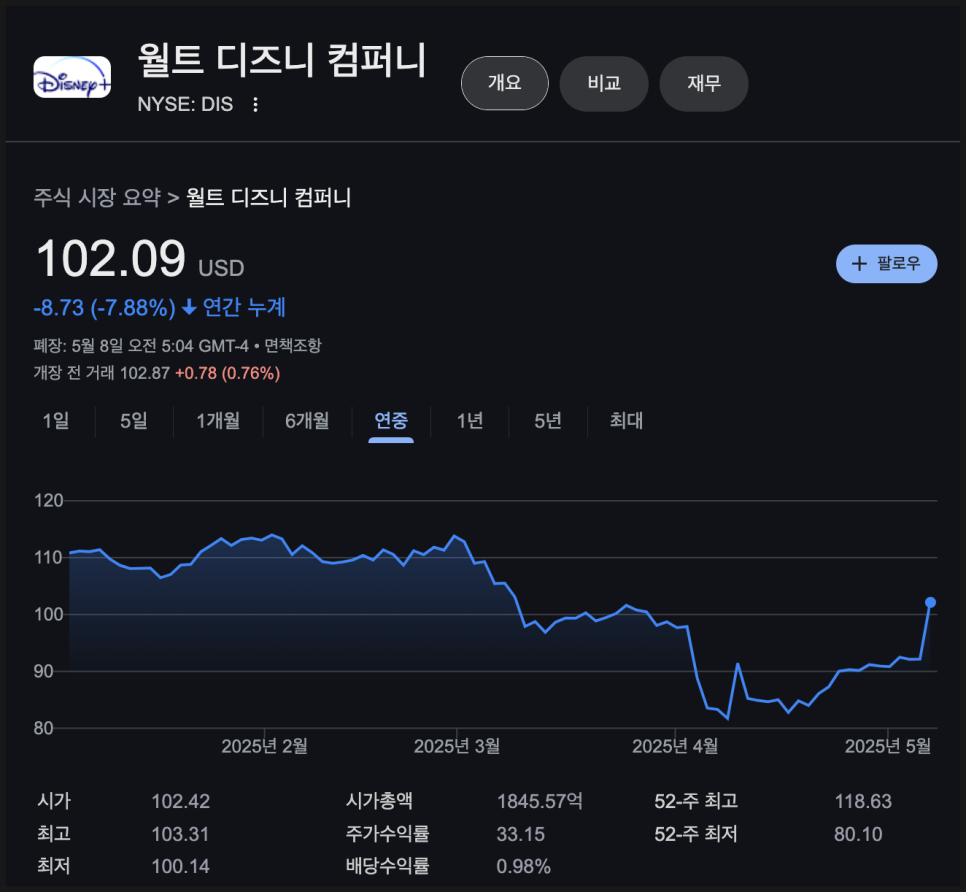The image size is (966, 892).
Task: Click the 시가 value 102.42
Action: click(x=181, y=801)
